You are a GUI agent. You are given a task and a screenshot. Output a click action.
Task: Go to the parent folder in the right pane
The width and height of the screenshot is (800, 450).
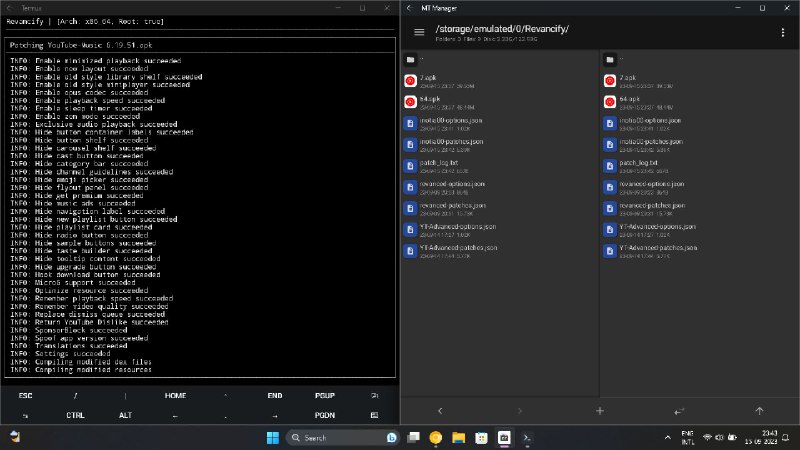pyautogui.click(x=699, y=60)
